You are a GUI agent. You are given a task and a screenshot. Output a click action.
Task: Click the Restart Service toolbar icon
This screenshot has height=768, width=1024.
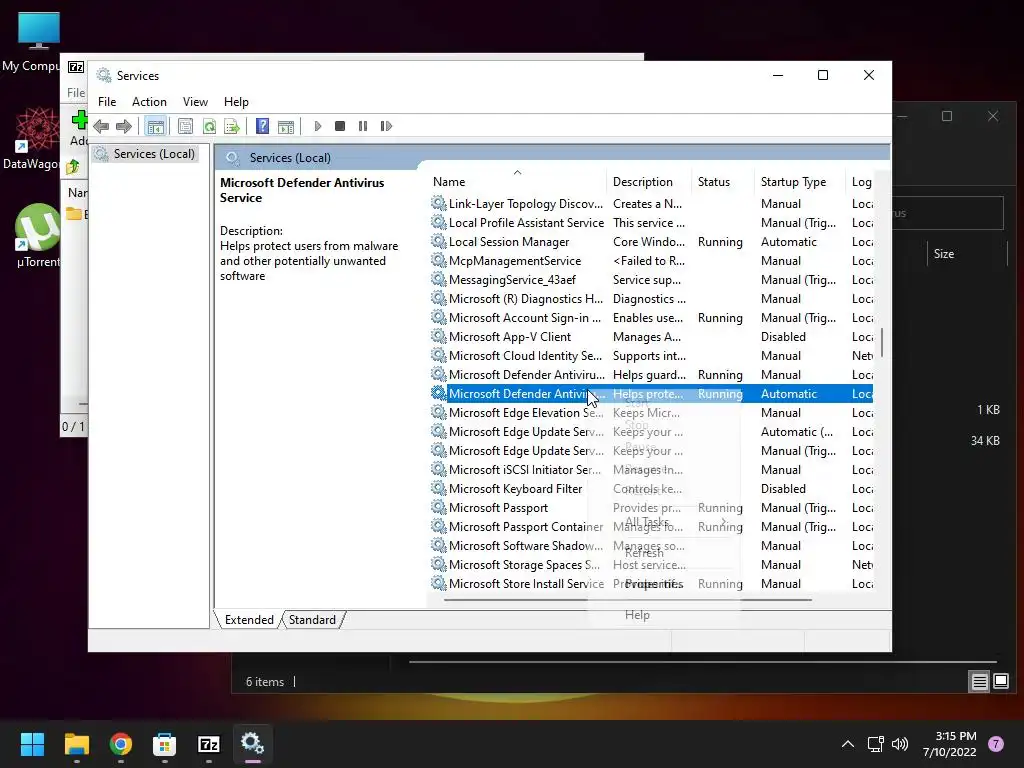386,126
